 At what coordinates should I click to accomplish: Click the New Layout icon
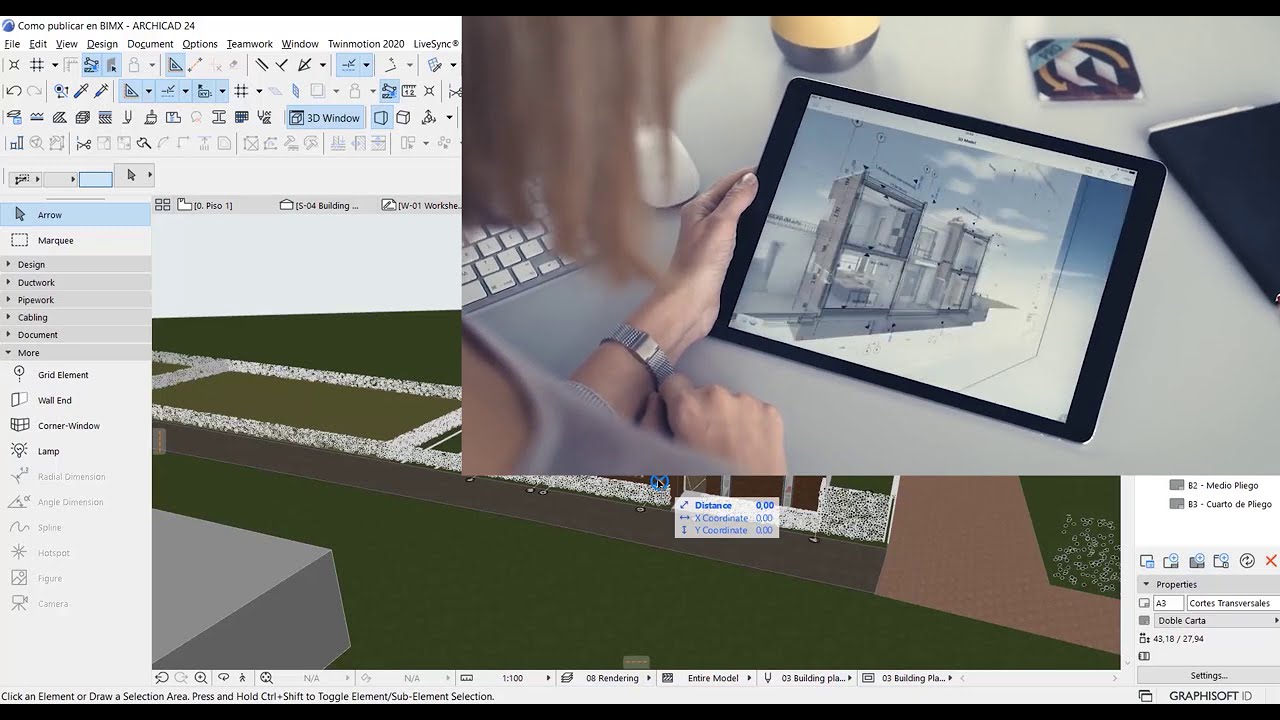point(1171,561)
